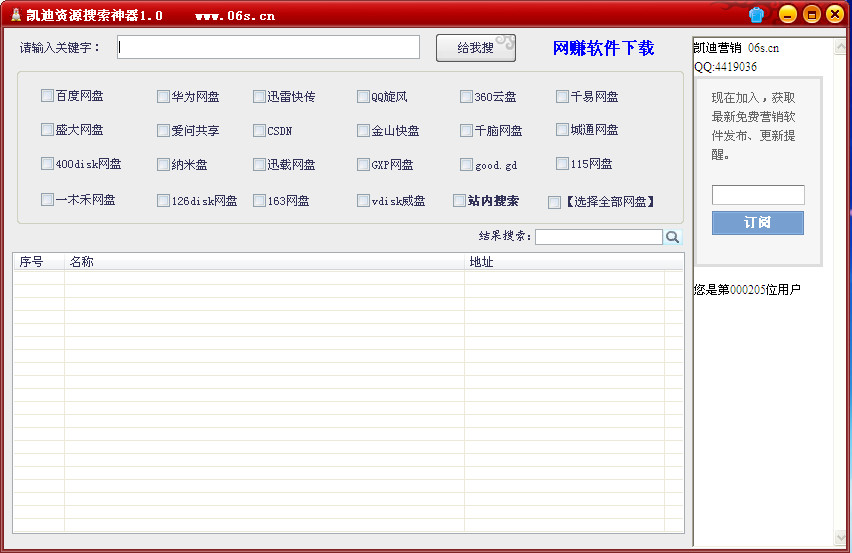Viewport: 852px width, 553px height.
Task: Check 【选择全部网盘】 to select all
Action: pos(554,202)
